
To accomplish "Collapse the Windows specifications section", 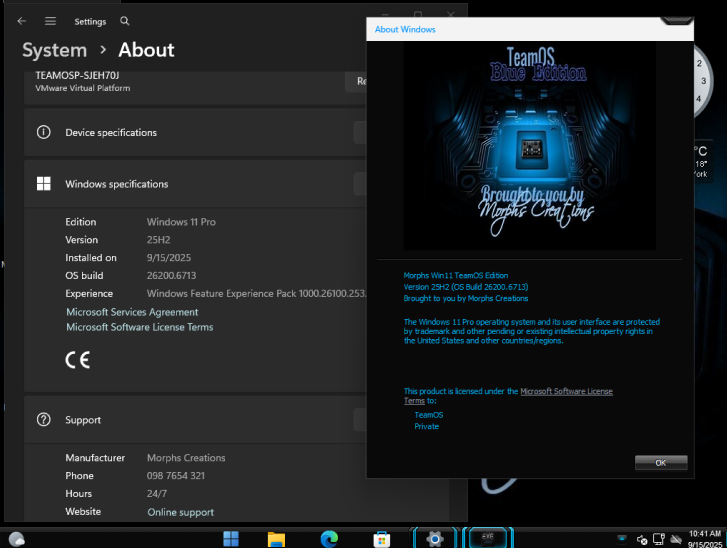I will pyautogui.click(x=195, y=184).
